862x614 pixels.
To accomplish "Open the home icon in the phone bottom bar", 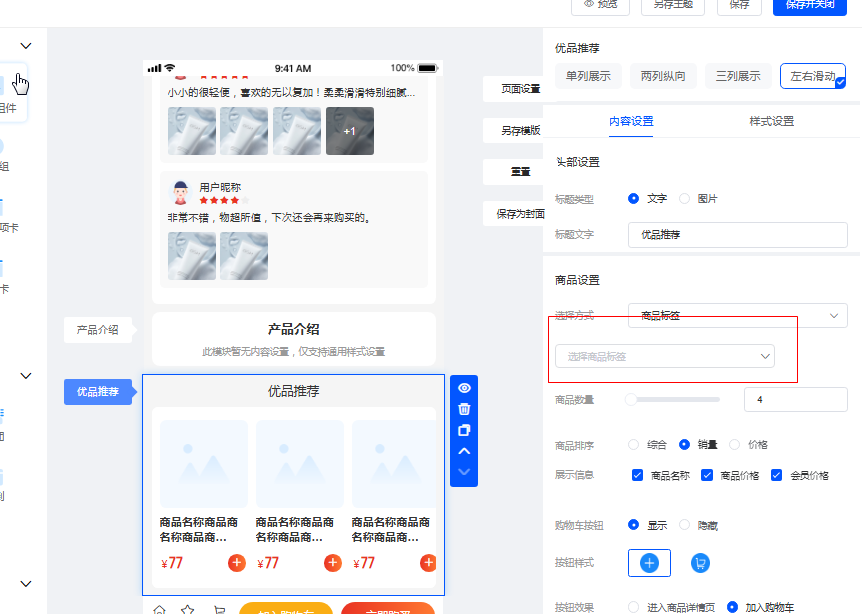I will click(159, 609).
